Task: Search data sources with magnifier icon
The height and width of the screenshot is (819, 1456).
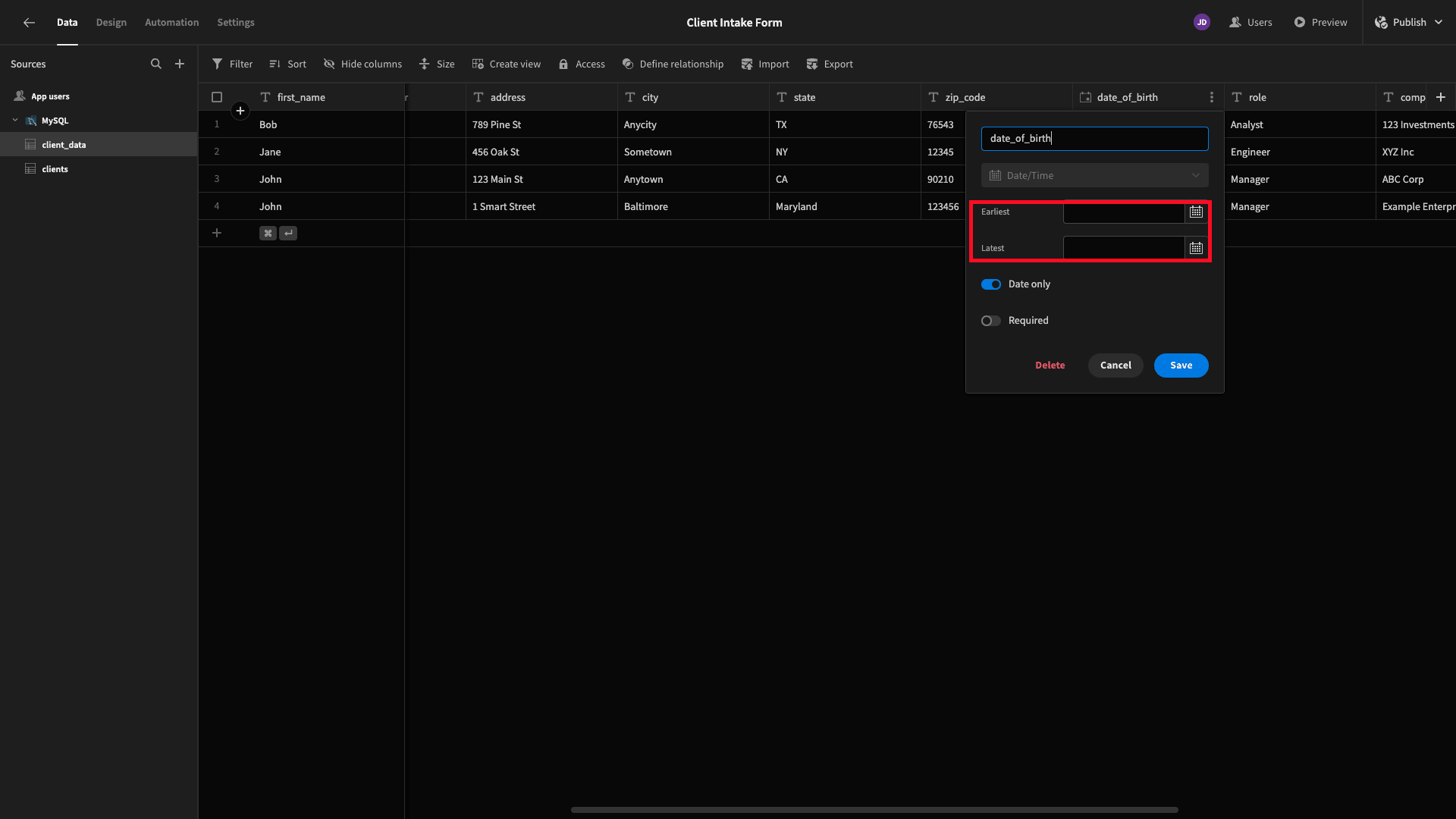Action: [x=156, y=64]
